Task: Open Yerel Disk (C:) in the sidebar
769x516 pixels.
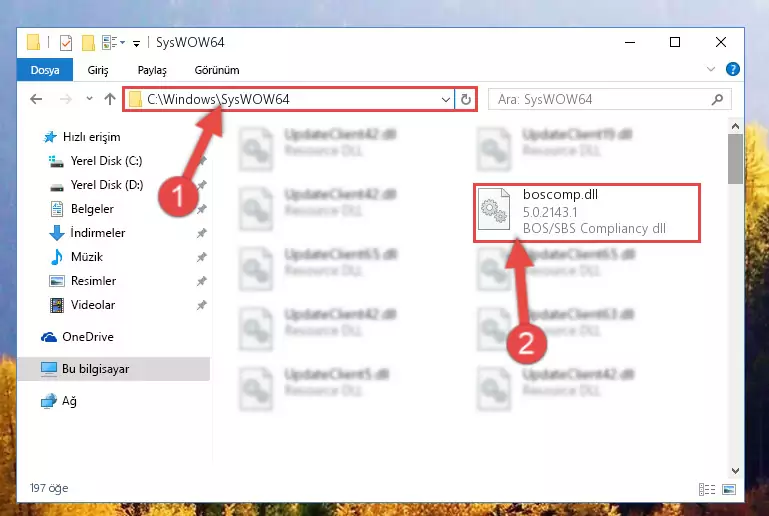Action: (x=106, y=161)
